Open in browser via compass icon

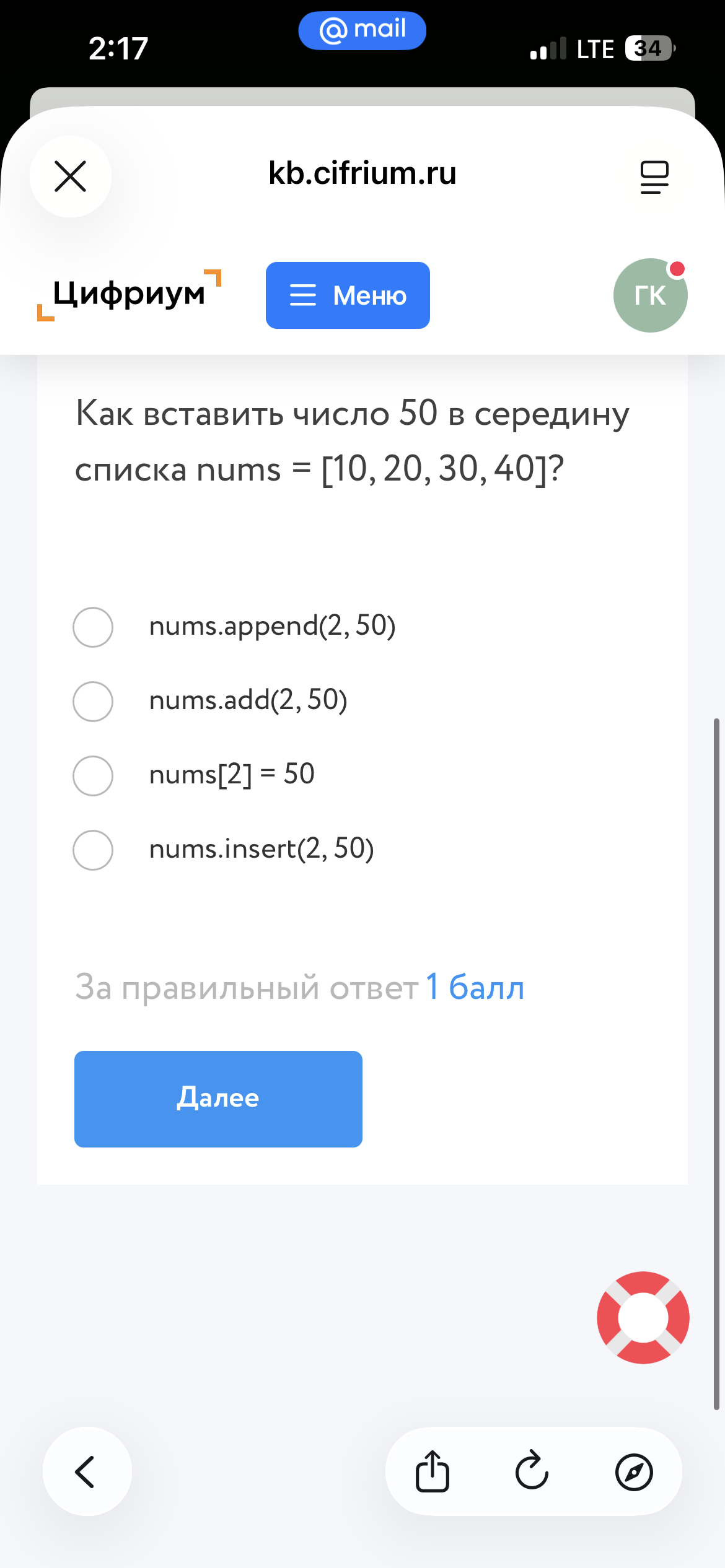[633, 1471]
